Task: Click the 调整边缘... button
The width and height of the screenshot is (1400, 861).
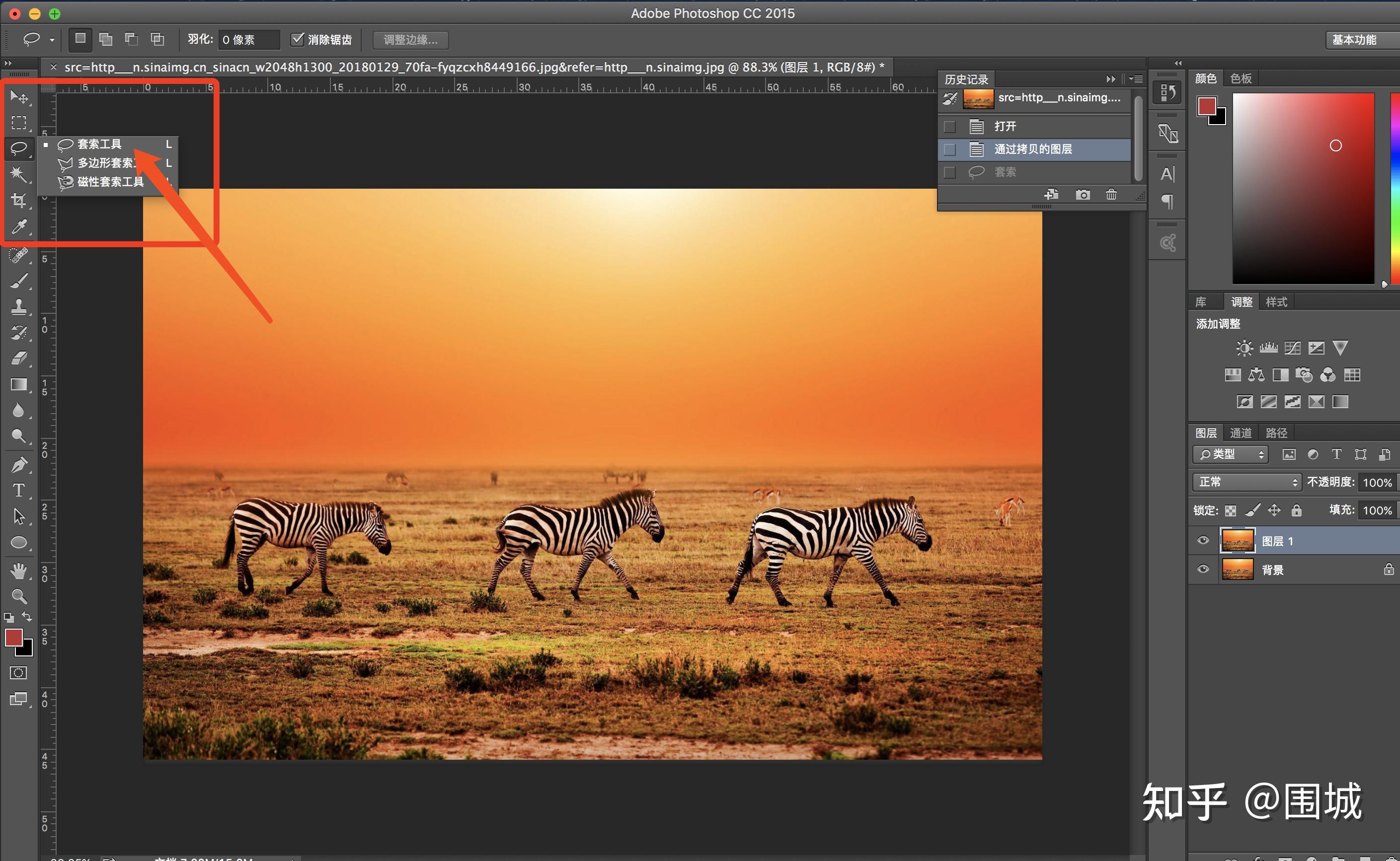Action: (x=410, y=40)
